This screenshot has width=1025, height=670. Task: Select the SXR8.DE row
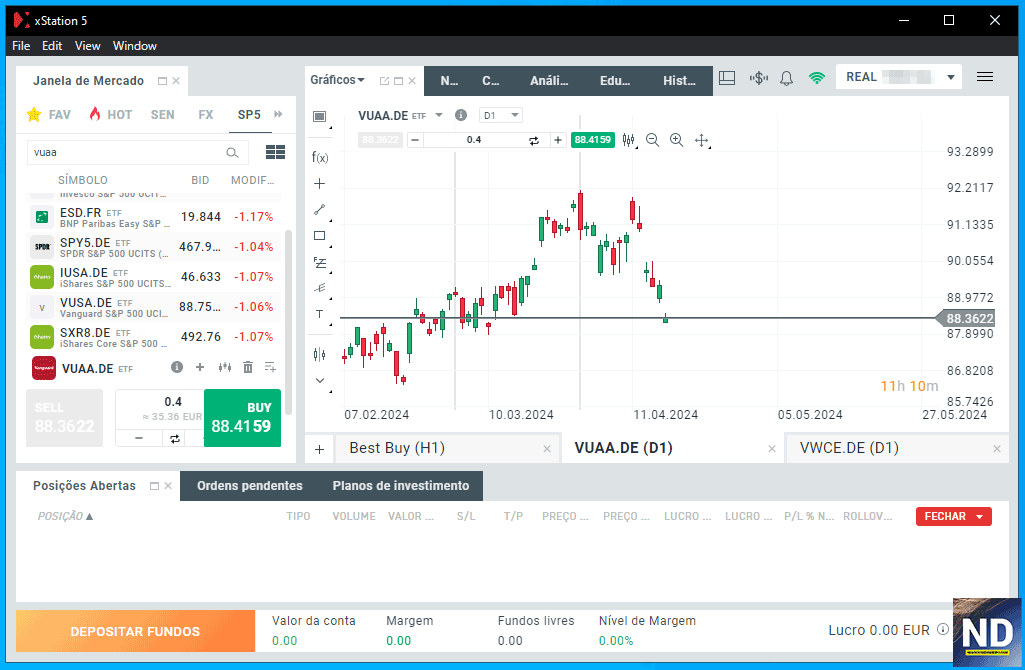tap(156, 337)
